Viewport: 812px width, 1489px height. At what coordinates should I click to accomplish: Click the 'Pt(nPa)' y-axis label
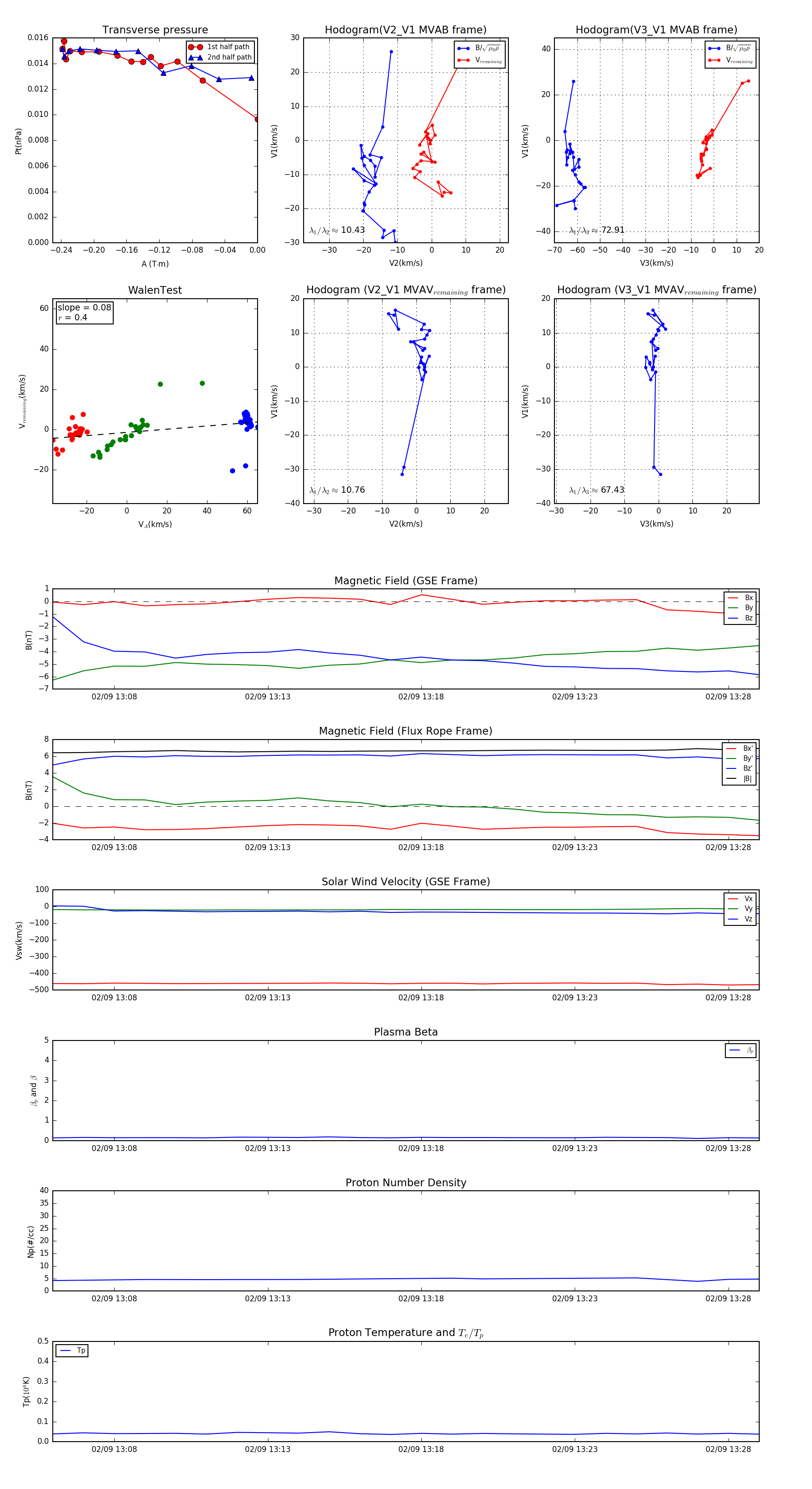pos(18,141)
